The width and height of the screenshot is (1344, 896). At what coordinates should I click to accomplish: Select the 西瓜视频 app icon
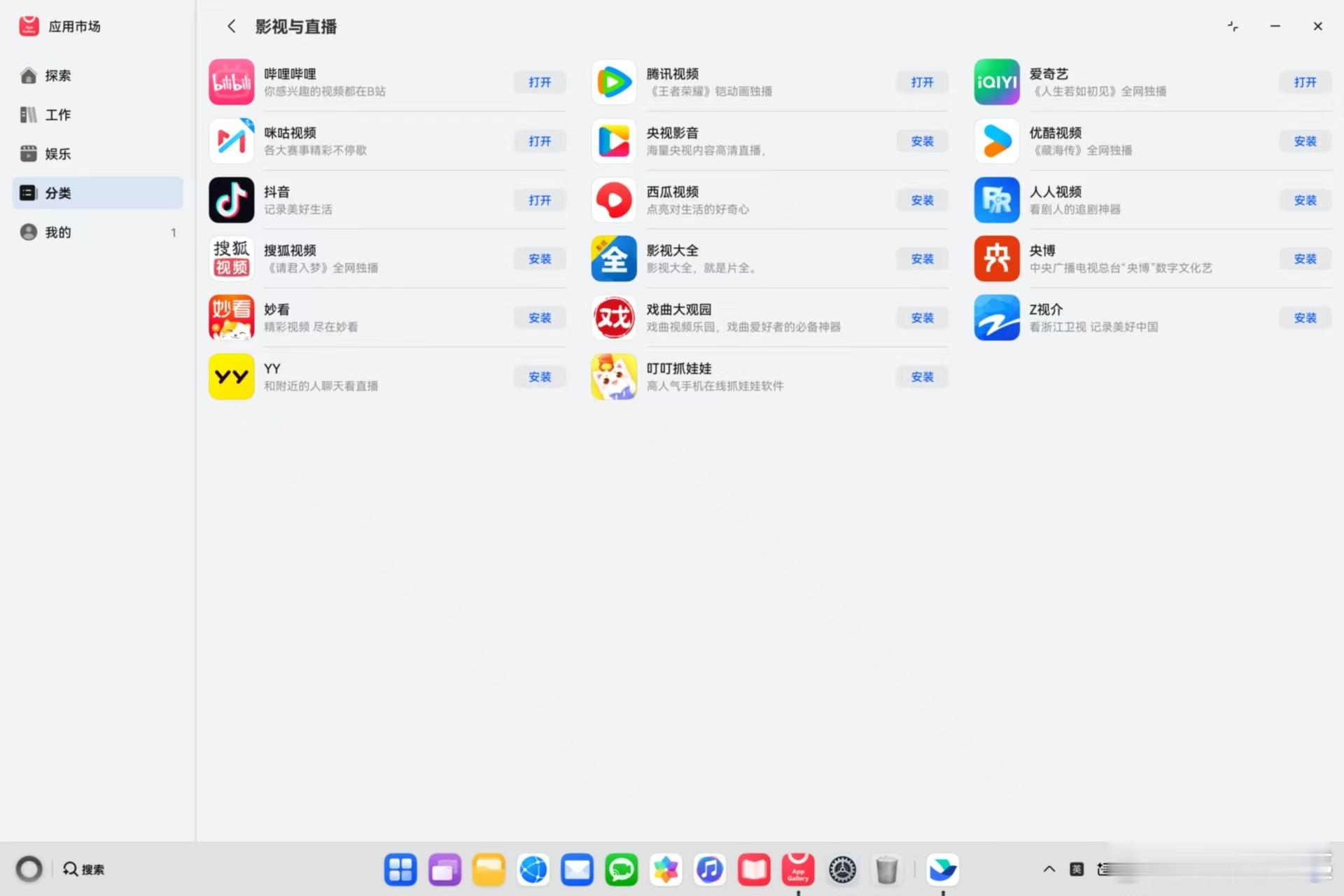(x=614, y=199)
